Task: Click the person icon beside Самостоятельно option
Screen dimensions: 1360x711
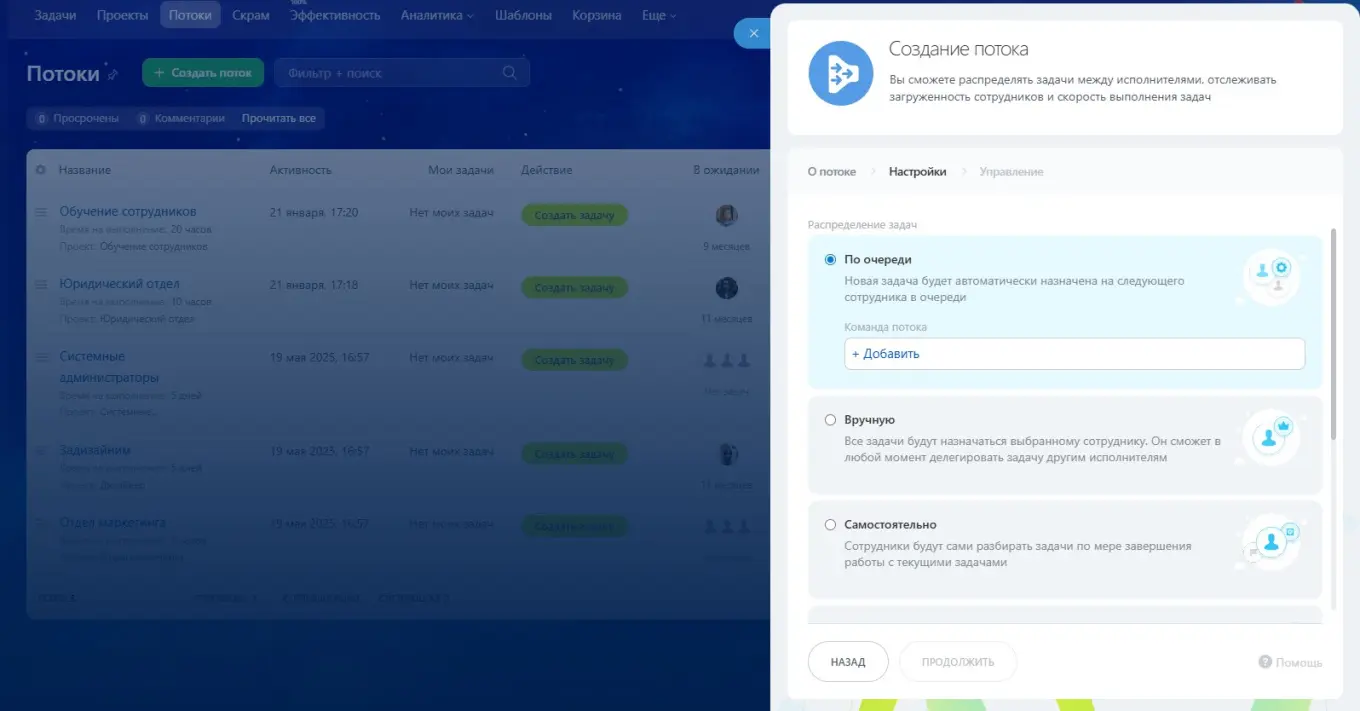Action: [x=1270, y=542]
